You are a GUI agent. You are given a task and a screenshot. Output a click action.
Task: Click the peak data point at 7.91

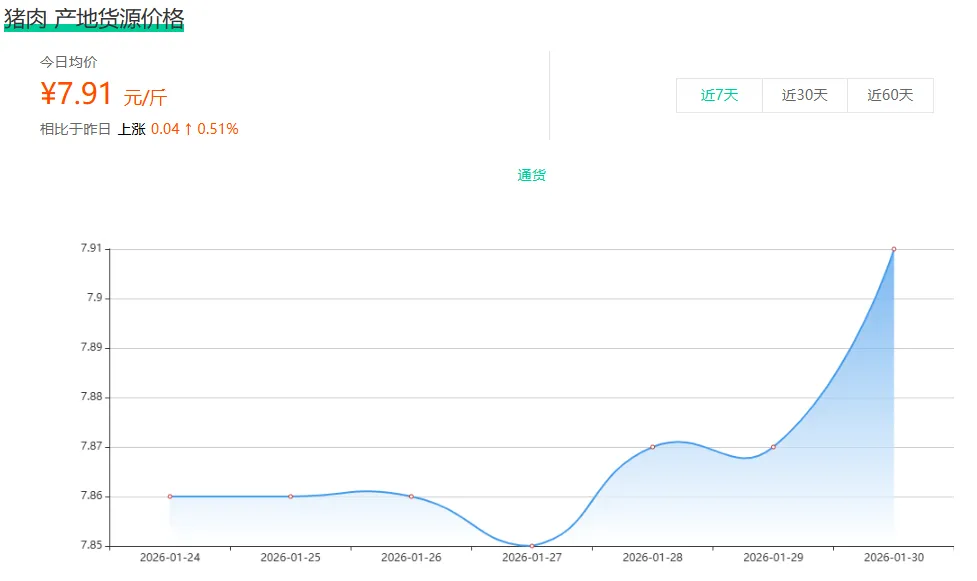(x=893, y=249)
